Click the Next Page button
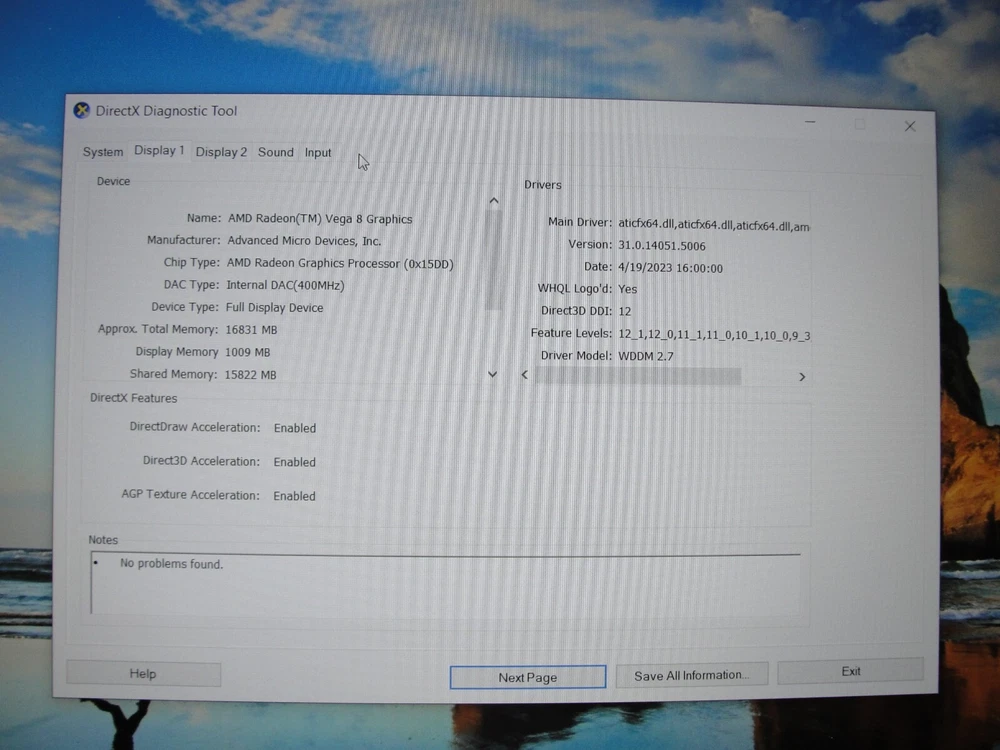Viewport: 1000px width, 750px height. [527, 677]
